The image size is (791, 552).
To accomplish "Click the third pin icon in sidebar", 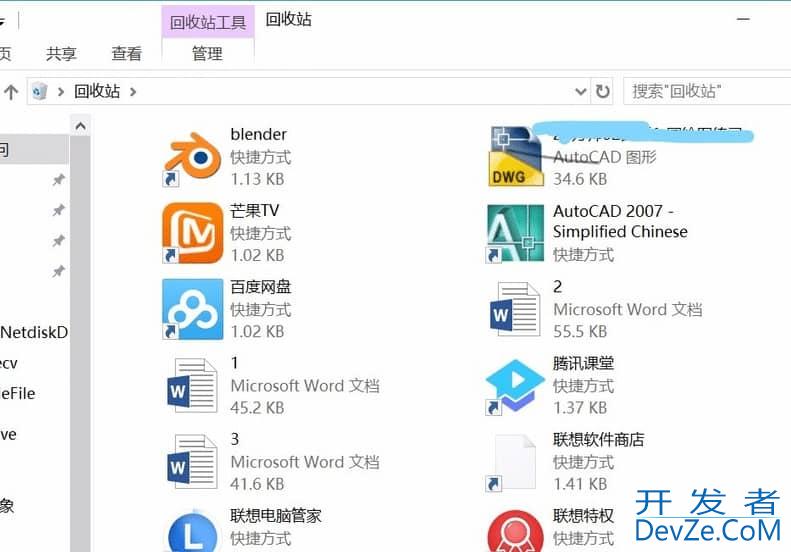I will point(59,241).
